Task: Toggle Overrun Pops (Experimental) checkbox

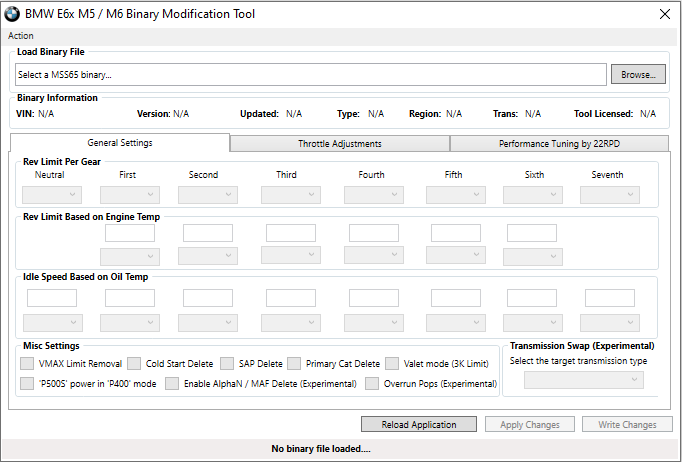Action: click(x=372, y=383)
